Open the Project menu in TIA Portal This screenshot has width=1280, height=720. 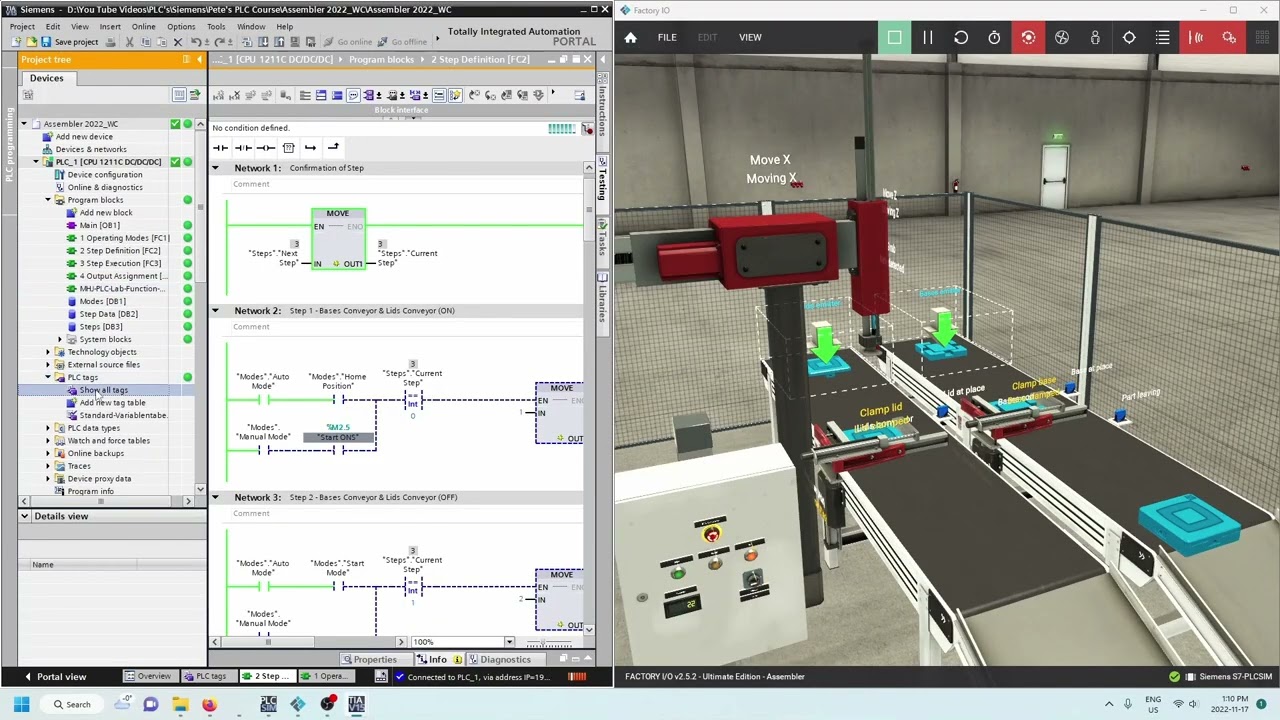(22, 26)
